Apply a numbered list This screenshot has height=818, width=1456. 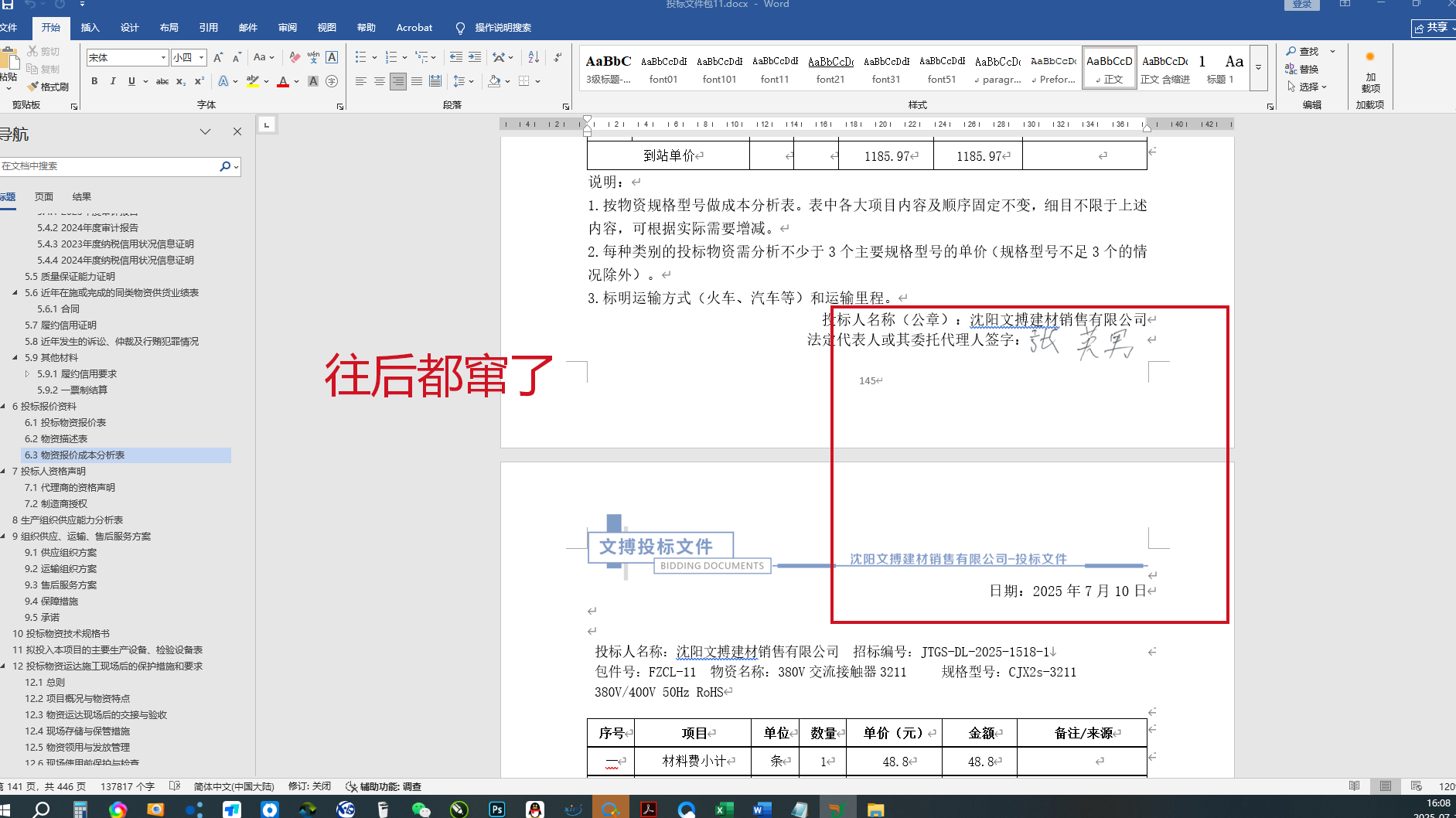tap(391, 57)
